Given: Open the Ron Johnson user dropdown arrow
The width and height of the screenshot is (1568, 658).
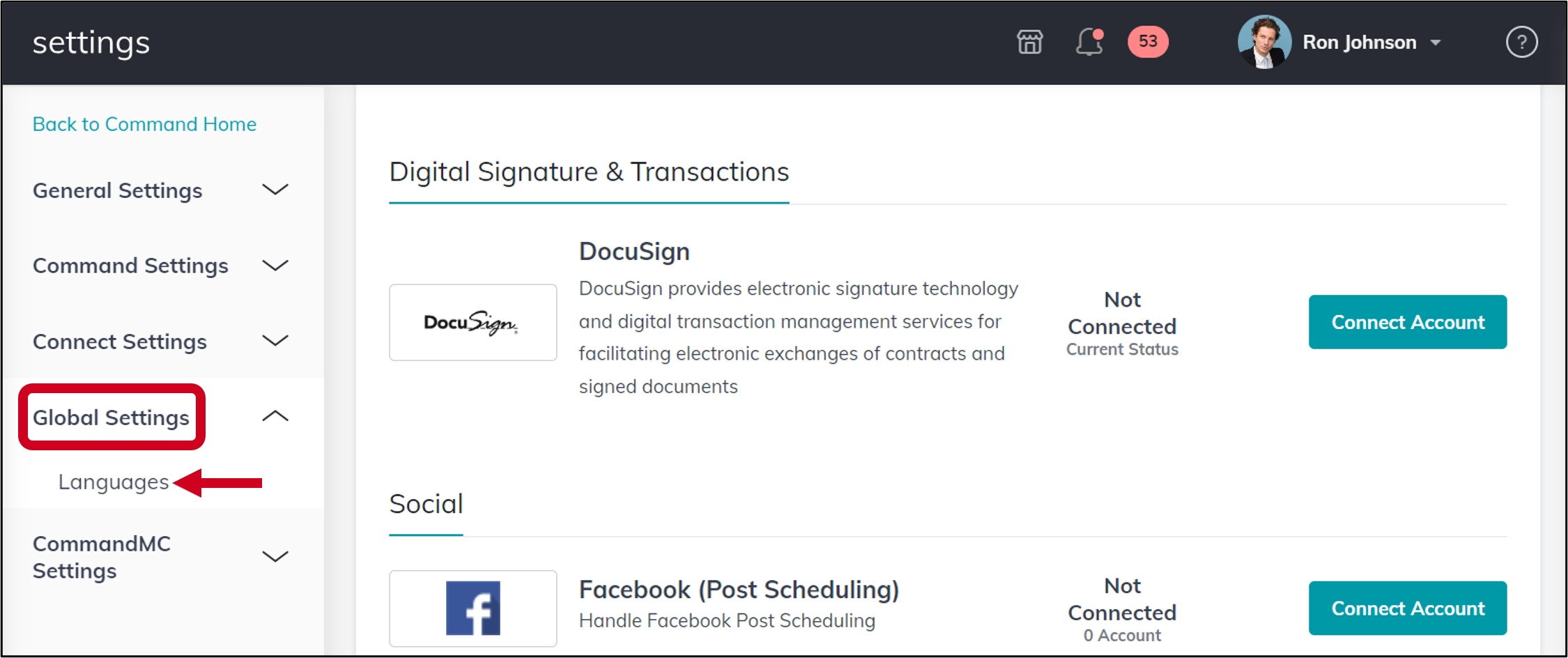Looking at the screenshot, I should click(x=1436, y=43).
